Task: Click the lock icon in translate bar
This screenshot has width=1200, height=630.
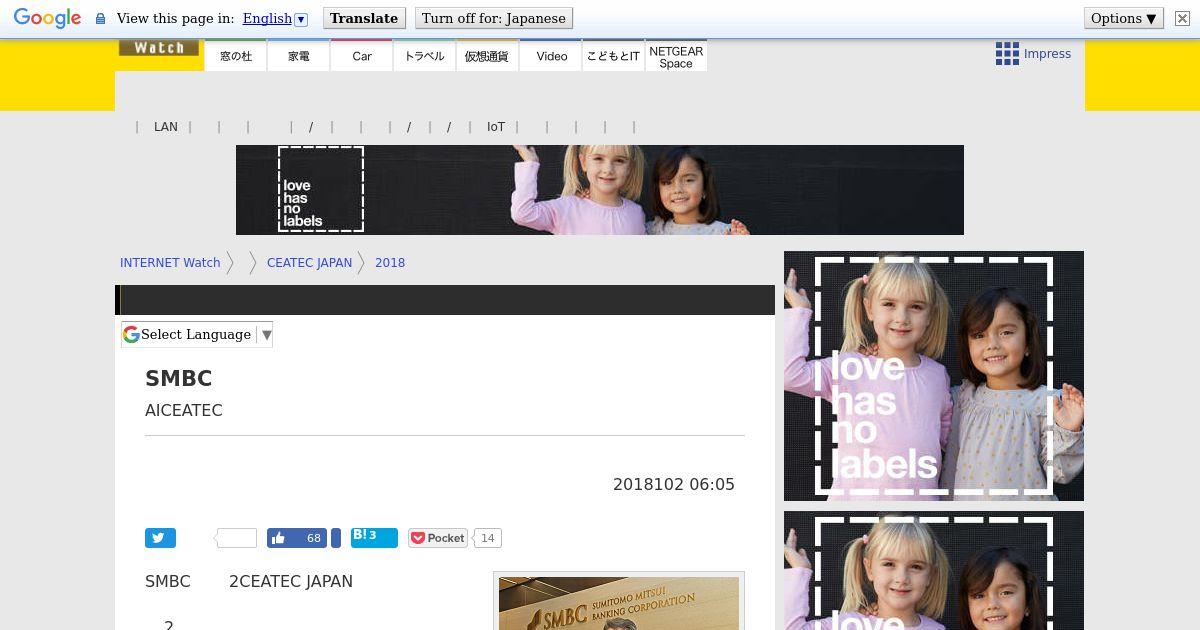Action: point(100,19)
